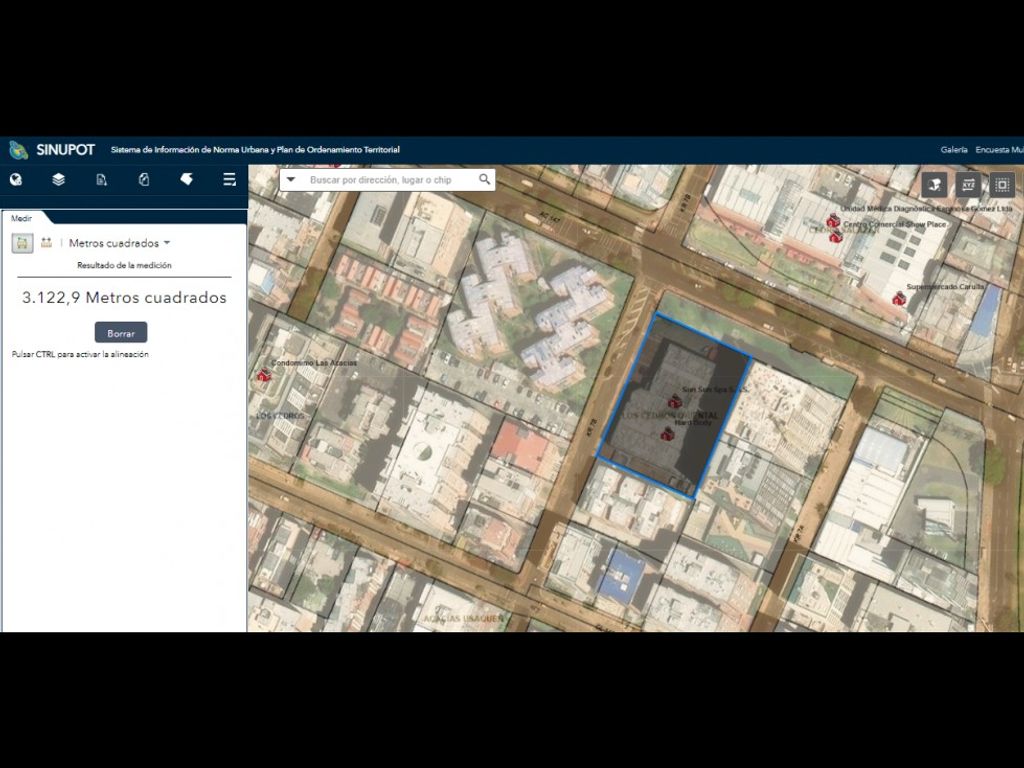Open the layers list tool
This screenshot has height=768, width=1024.
coord(59,180)
